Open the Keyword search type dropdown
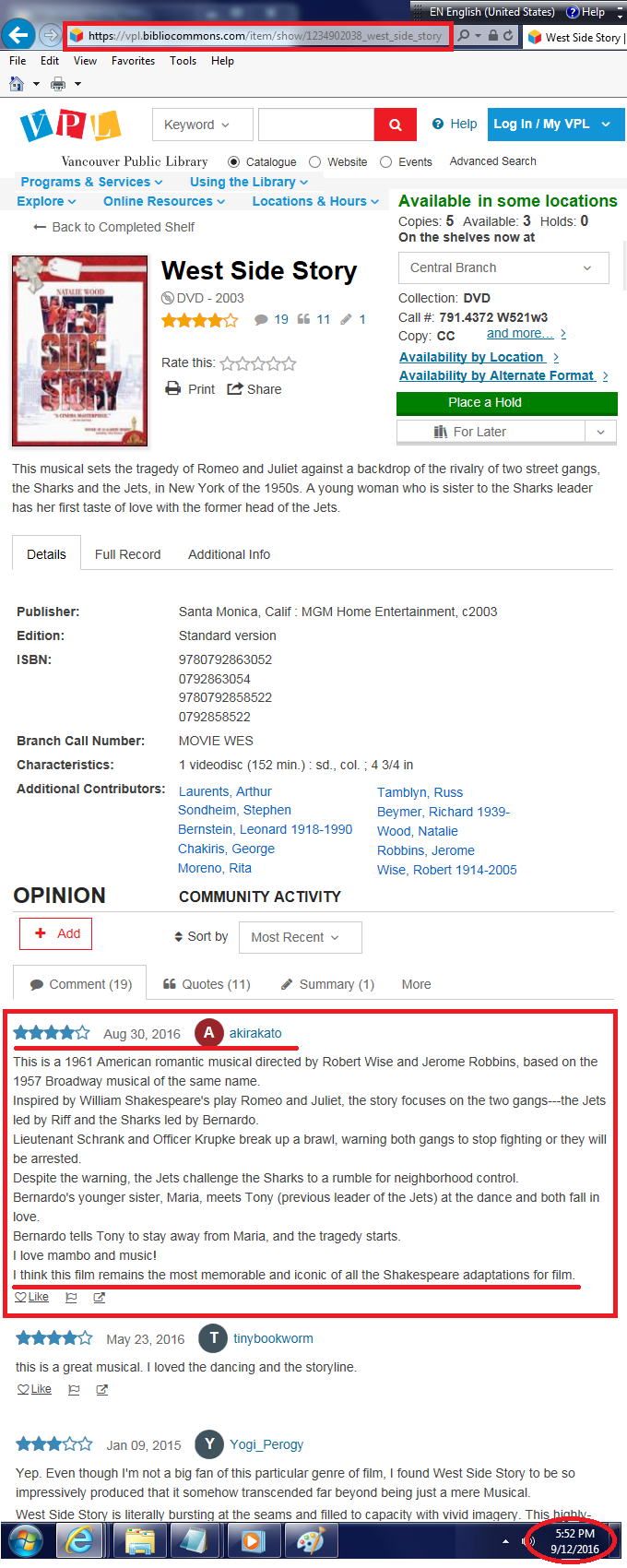 click(x=203, y=125)
